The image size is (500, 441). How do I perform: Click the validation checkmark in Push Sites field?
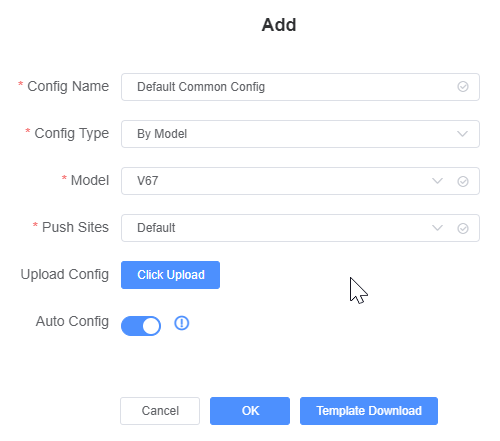point(463,228)
